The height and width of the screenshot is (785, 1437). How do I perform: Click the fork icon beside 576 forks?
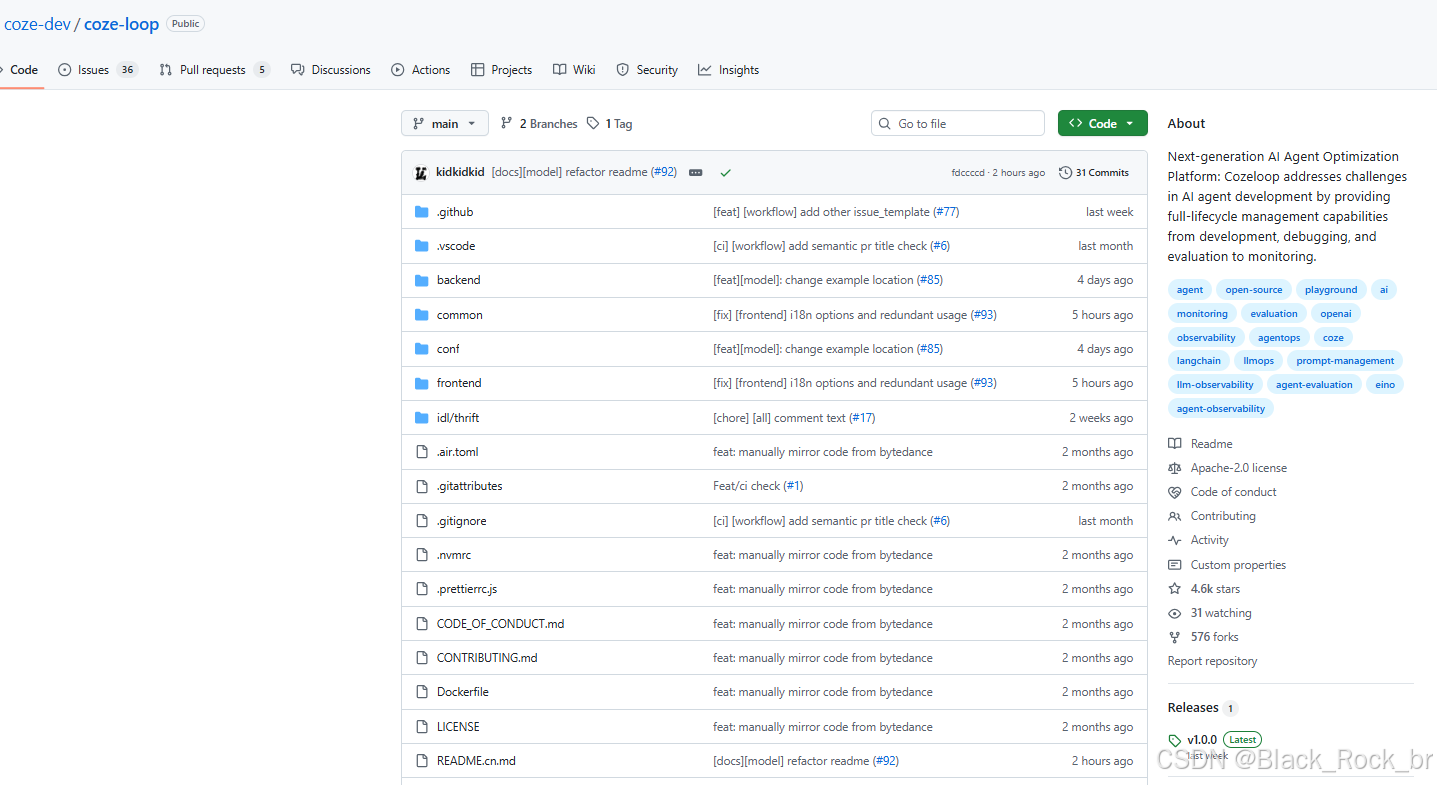(x=1175, y=637)
